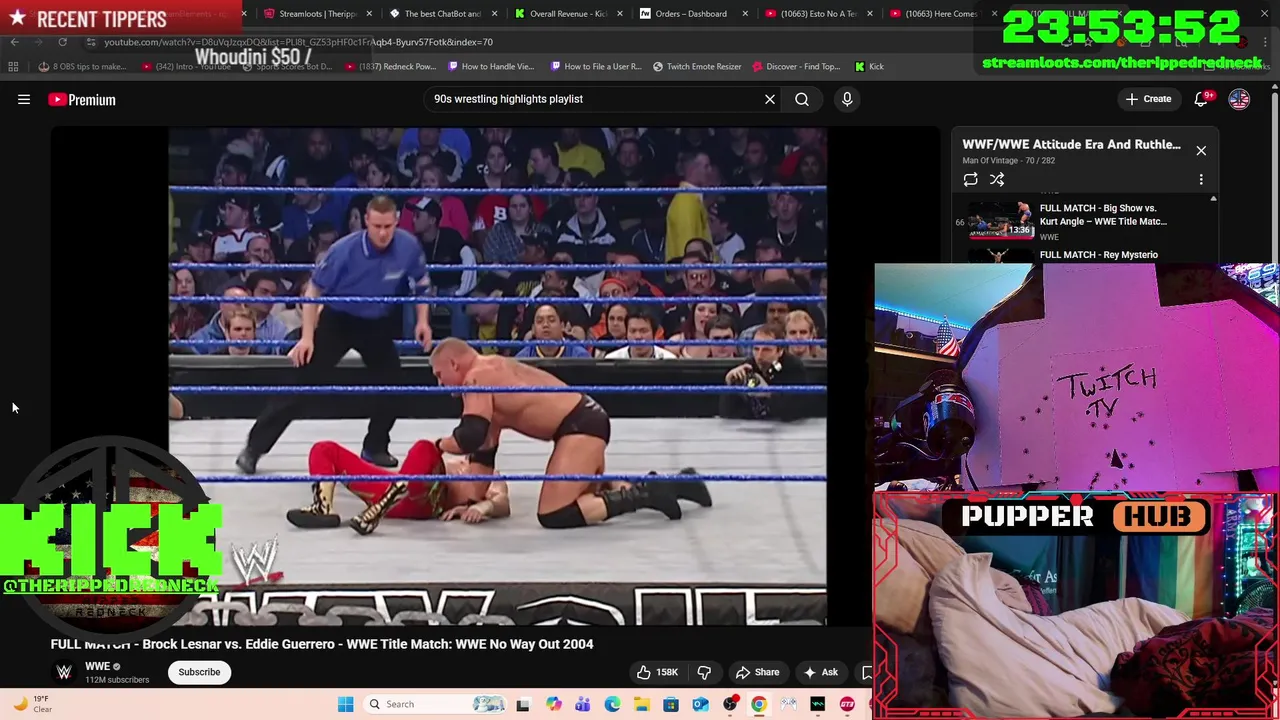Launch Copilot from the taskbar
Screen dimensions: 1280x720
tap(553, 704)
